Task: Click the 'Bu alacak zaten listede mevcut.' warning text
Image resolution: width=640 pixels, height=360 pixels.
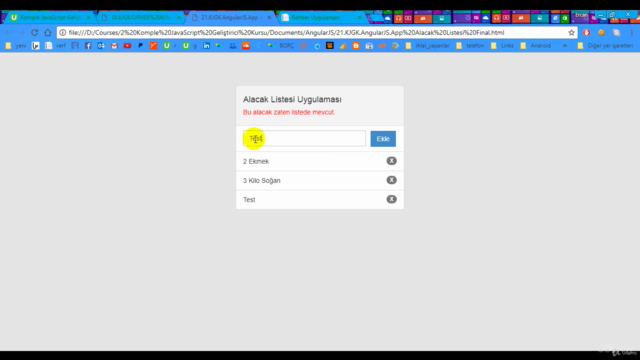Action: coord(289,112)
